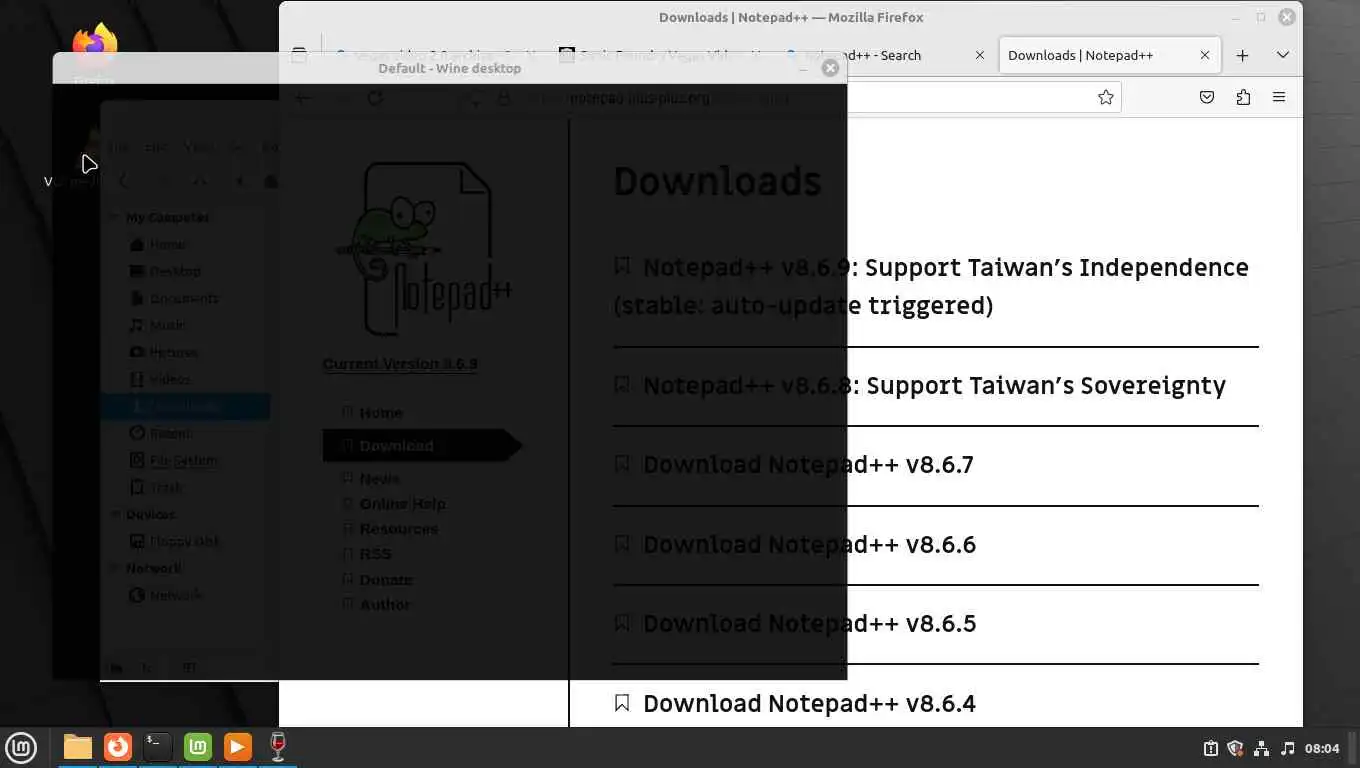Click the 'Current Version 8.6.9' link
The image size is (1360, 768).
[400, 364]
